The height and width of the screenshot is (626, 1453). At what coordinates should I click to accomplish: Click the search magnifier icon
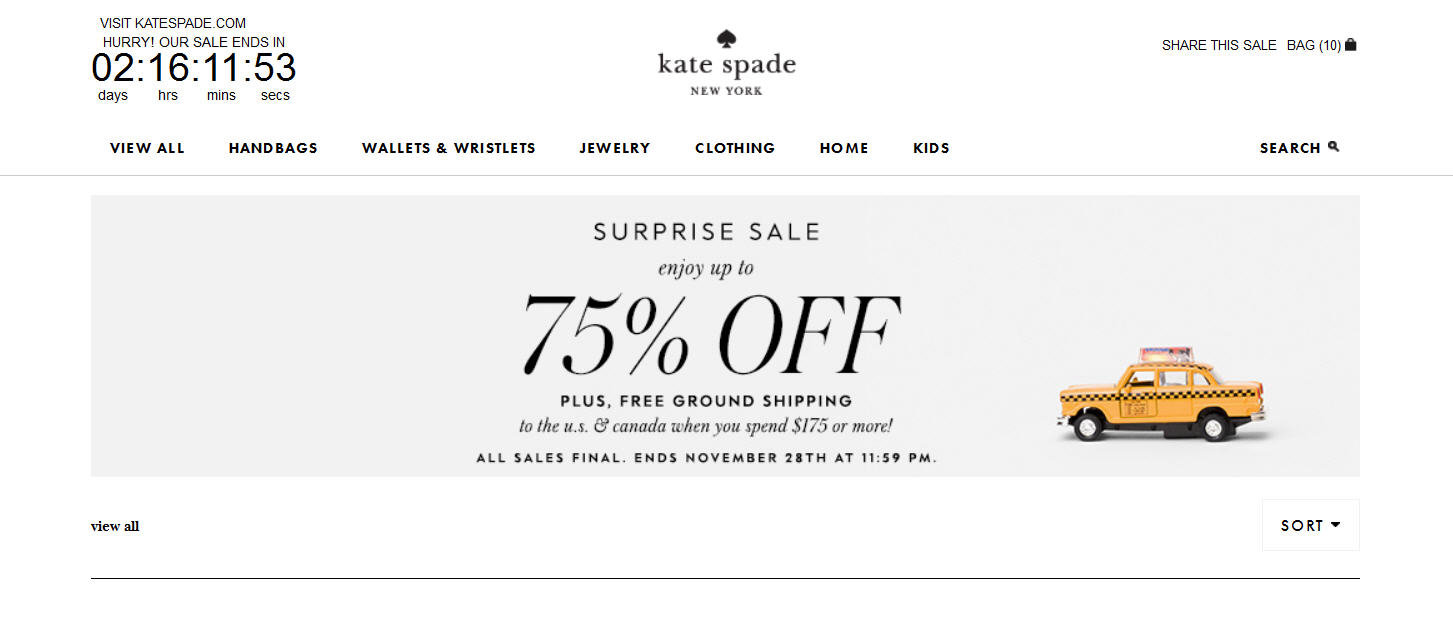coord(1333,147)
